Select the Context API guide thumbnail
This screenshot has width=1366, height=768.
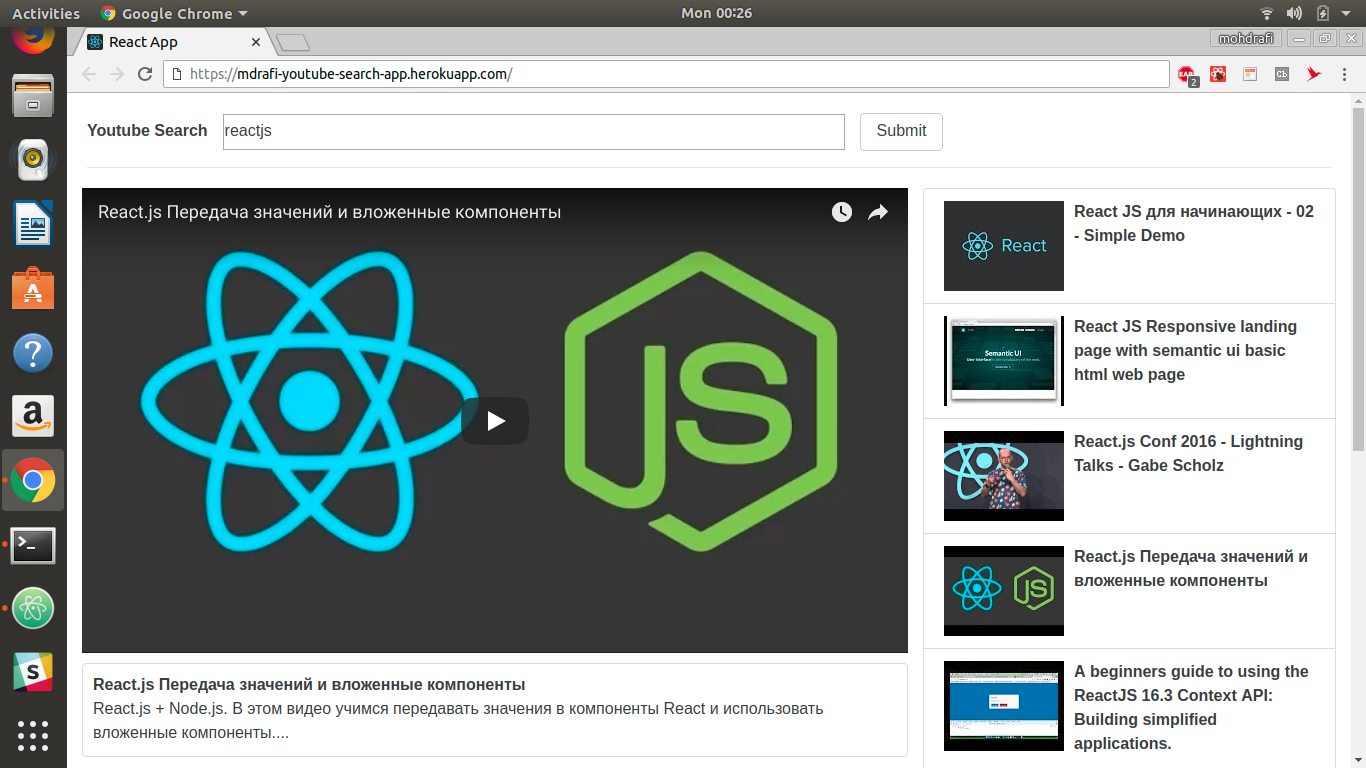coord(1004,706)
